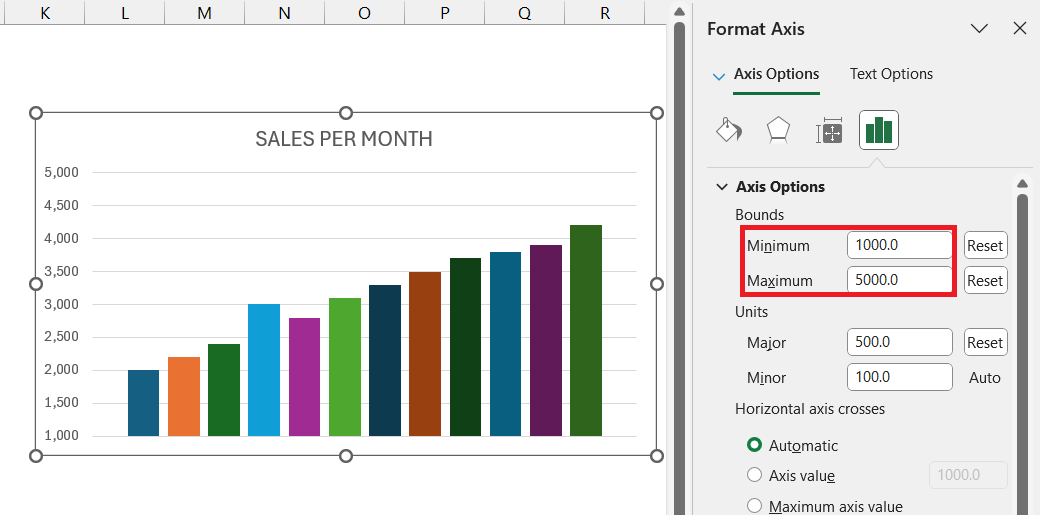
Task: Reset the Maximum bound value
Action: tap(985, 280)
